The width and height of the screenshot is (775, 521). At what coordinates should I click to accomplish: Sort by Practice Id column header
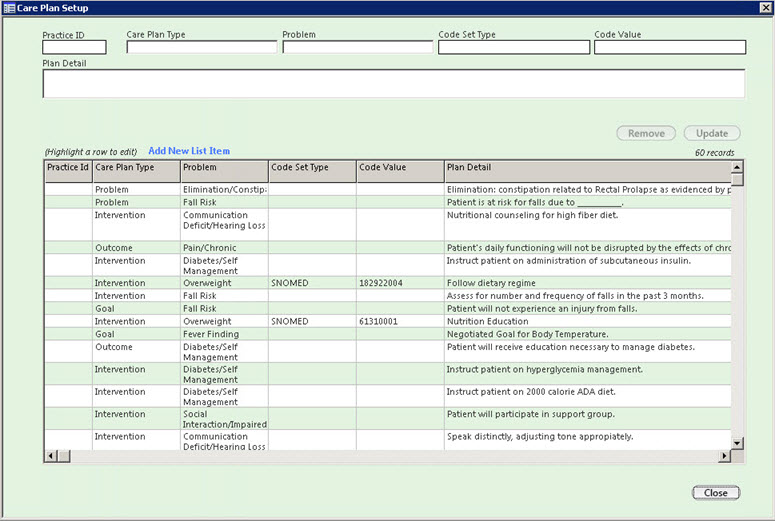click(68, 171)
